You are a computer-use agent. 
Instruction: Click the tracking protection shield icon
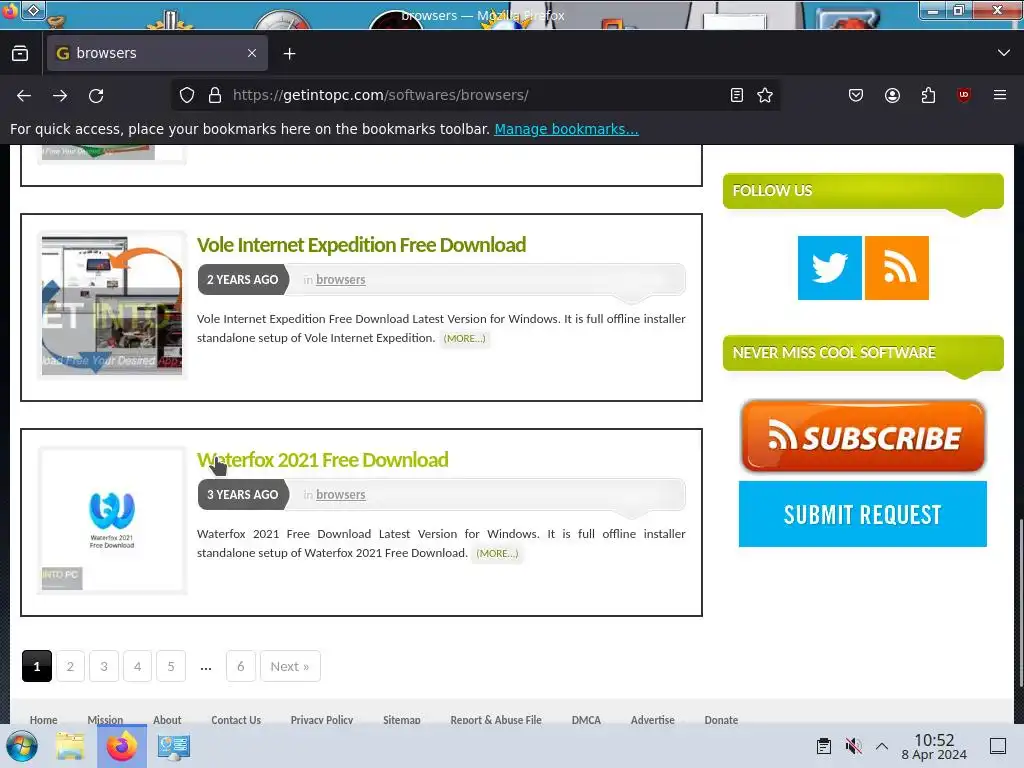click(187, 95)
